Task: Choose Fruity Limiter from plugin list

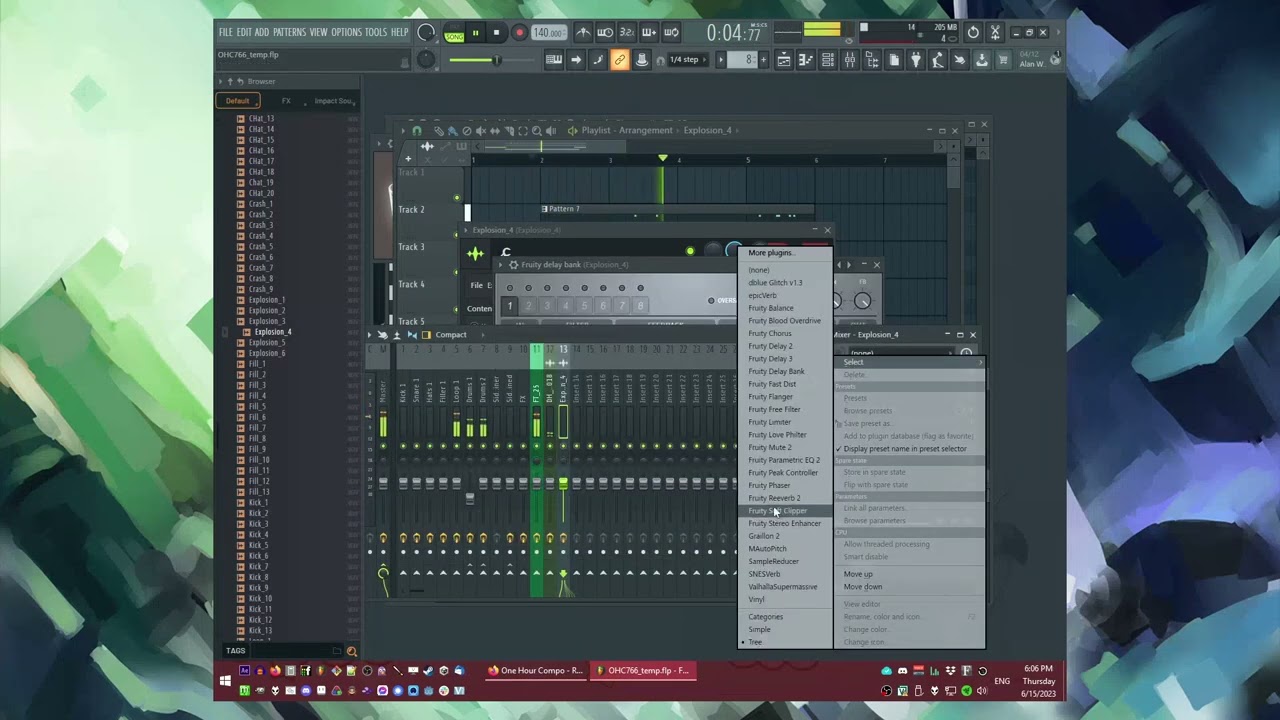Action: tap(769, 422)
